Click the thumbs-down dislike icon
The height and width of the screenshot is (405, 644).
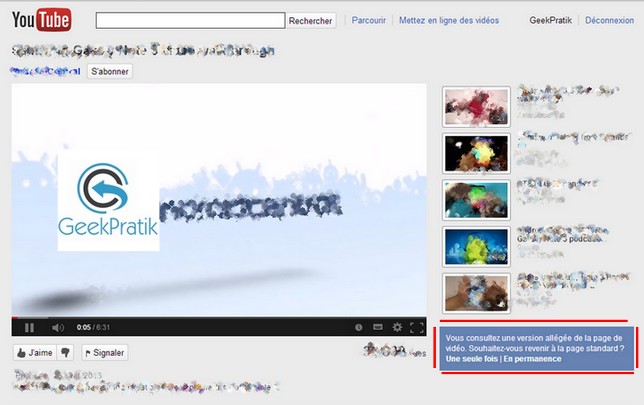coord(65,352)
